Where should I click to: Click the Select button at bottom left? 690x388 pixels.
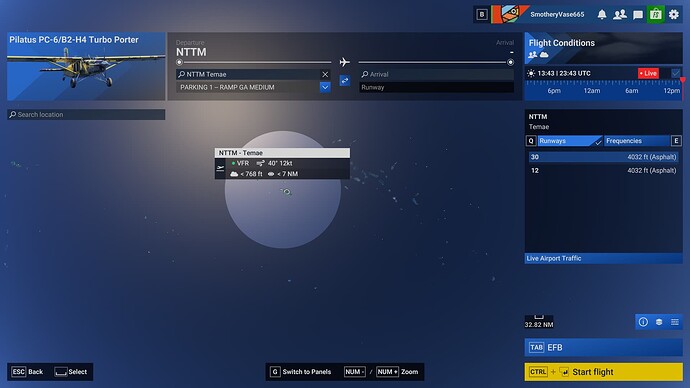70,372
